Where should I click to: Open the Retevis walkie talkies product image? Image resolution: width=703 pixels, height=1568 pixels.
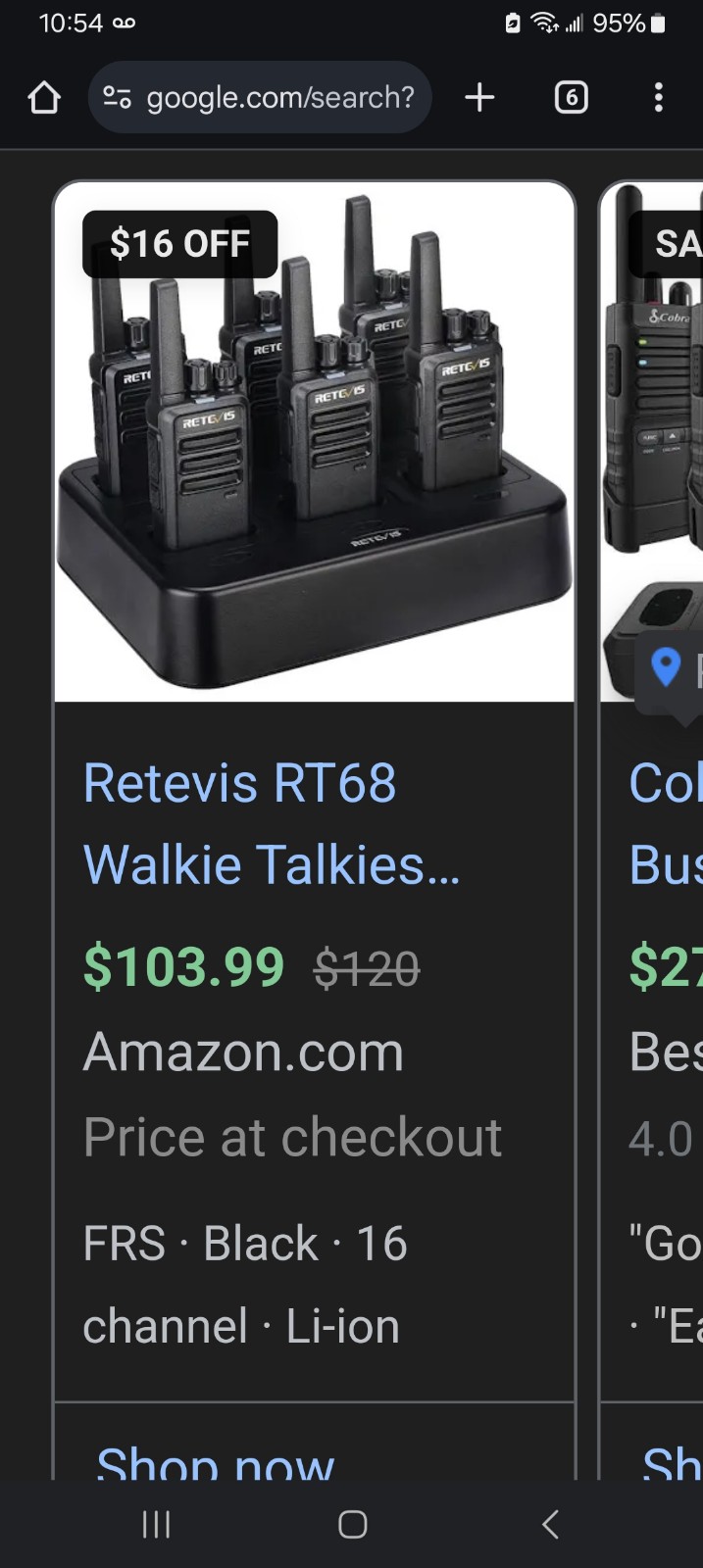(x=314, y=442)
